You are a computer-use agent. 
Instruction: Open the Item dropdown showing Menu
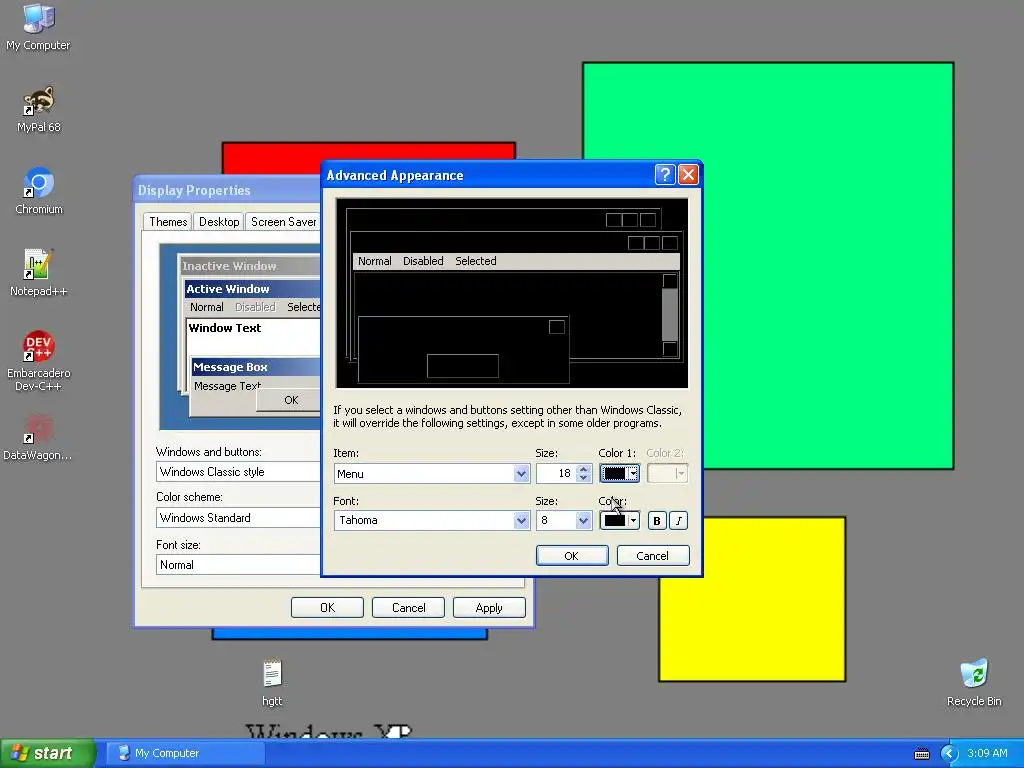[432, 473]
